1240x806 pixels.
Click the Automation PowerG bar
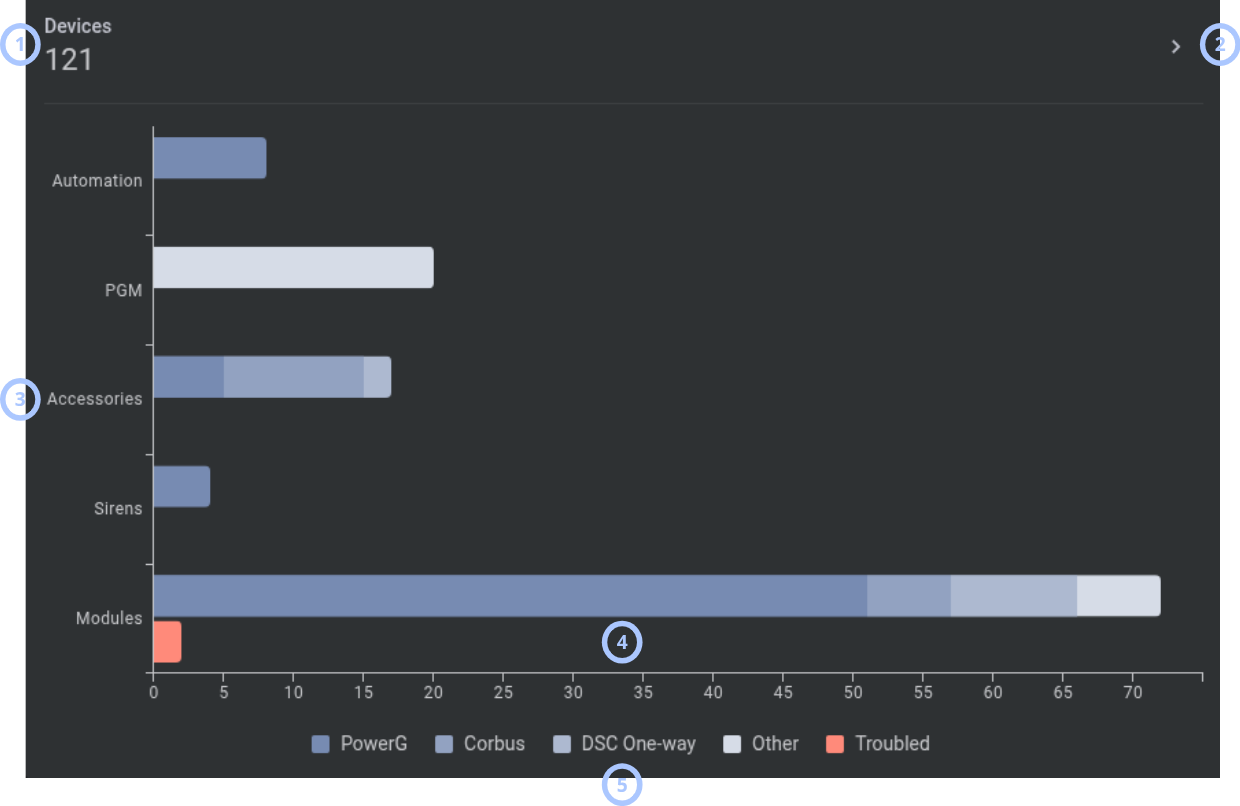point(210,158)
